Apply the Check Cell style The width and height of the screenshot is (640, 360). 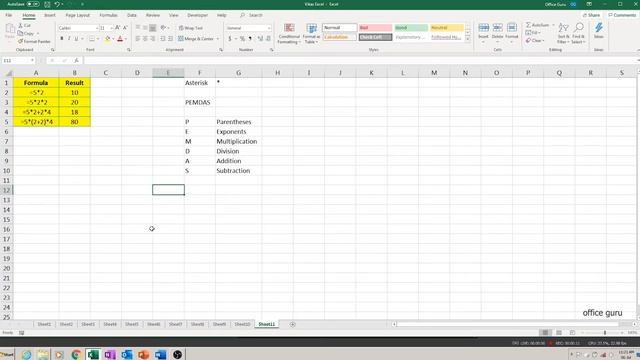[x=376, y=37]
